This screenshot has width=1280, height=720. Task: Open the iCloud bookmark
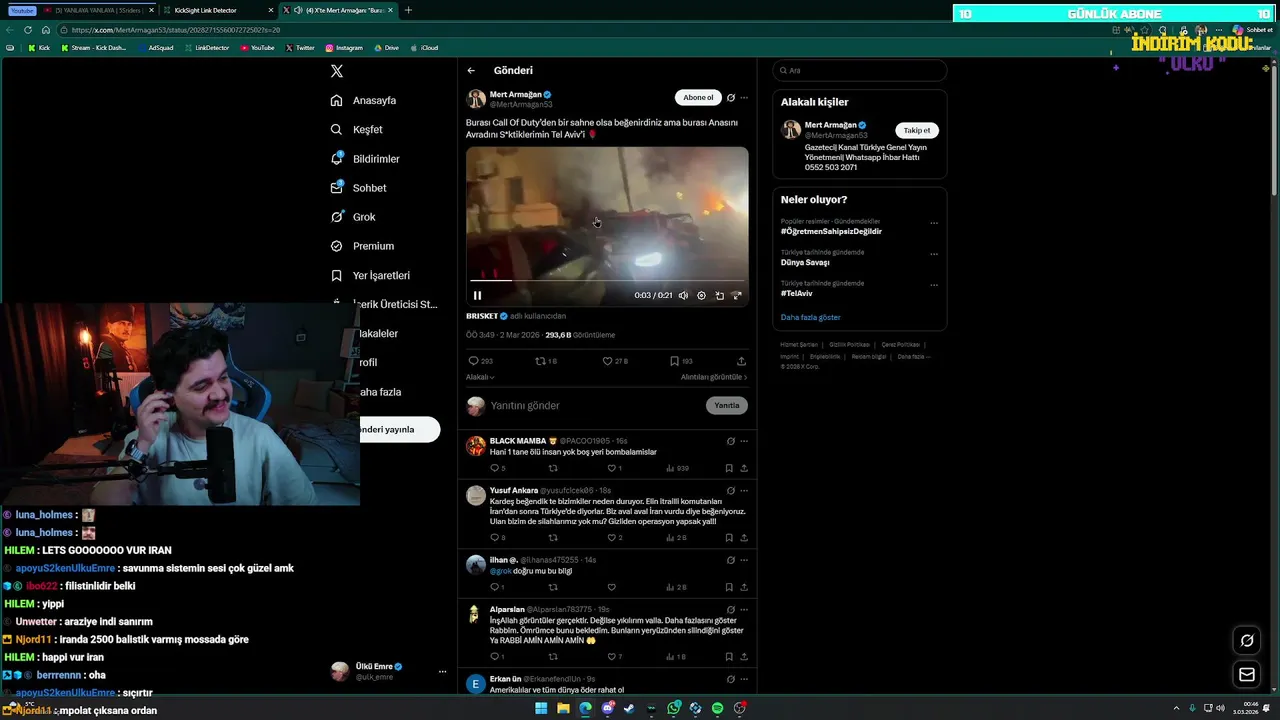coord(424,47)
